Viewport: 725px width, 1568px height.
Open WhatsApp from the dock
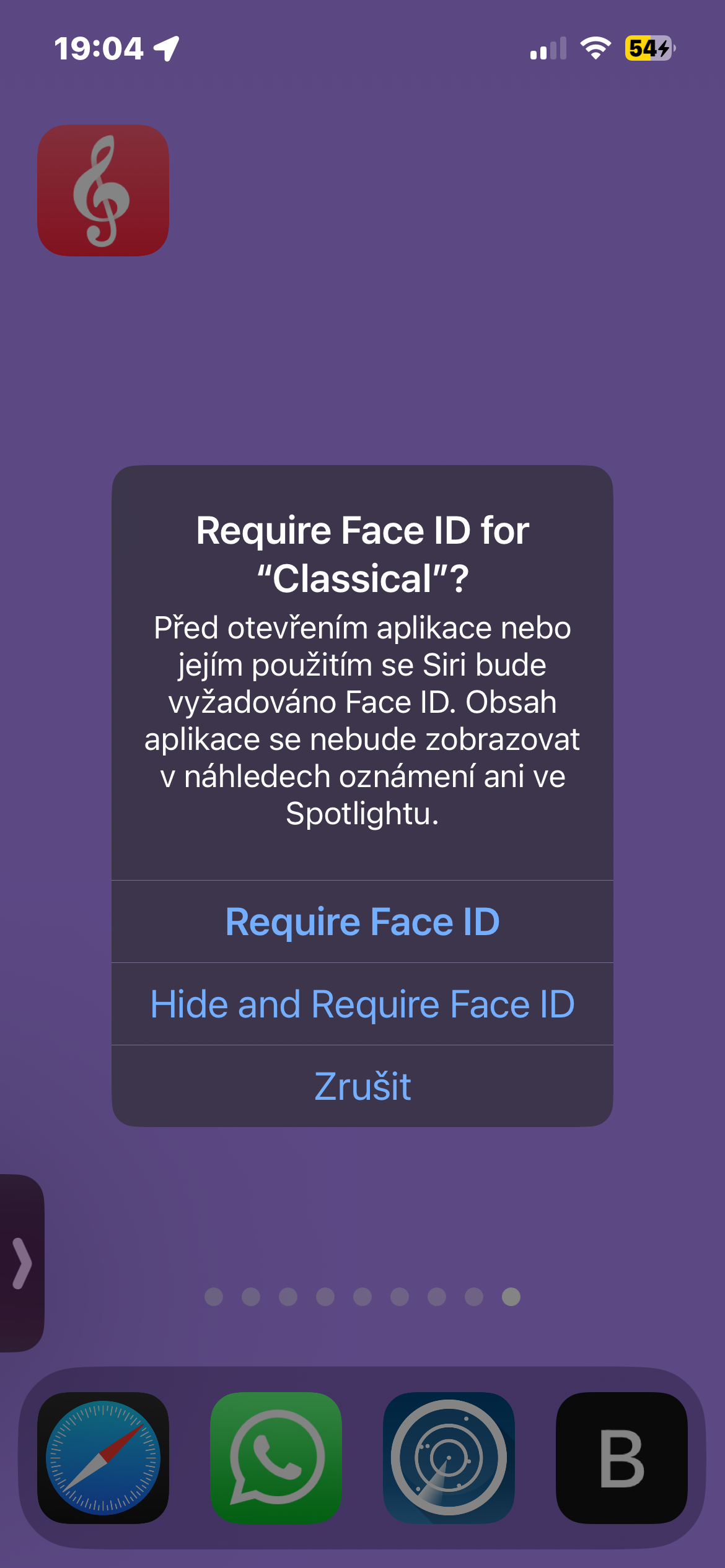[x=276, y=1458]
